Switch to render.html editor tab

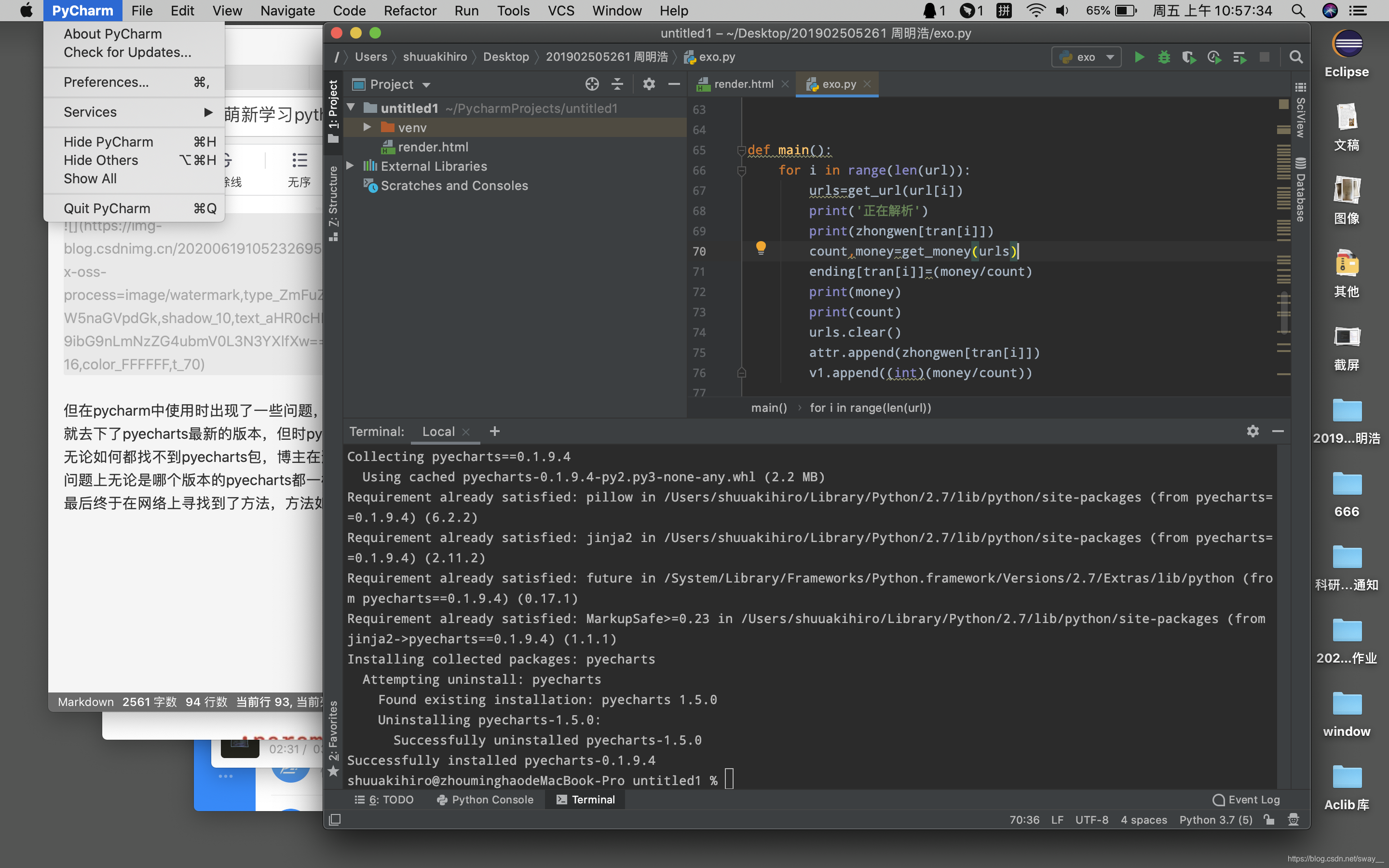pos(743,84)
